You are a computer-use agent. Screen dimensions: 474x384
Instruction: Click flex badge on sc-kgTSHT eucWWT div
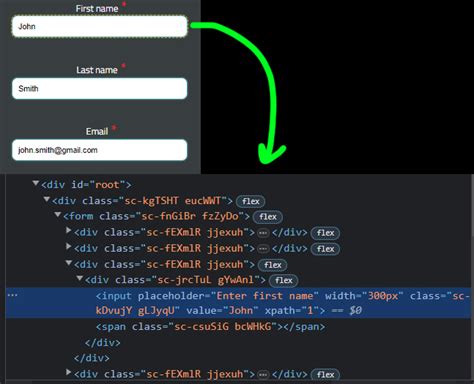click(251, 201)
